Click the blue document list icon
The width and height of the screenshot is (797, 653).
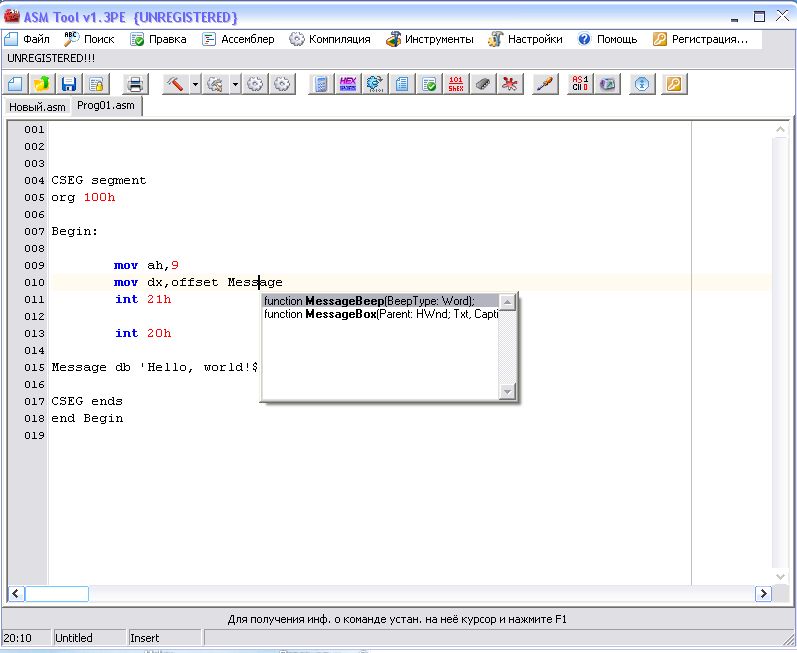pos(402,84)
